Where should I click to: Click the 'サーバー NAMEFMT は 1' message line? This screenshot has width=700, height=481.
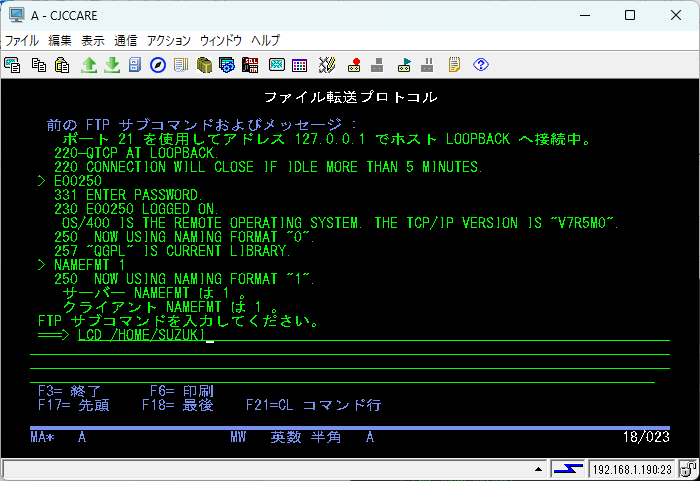[154, 293]
